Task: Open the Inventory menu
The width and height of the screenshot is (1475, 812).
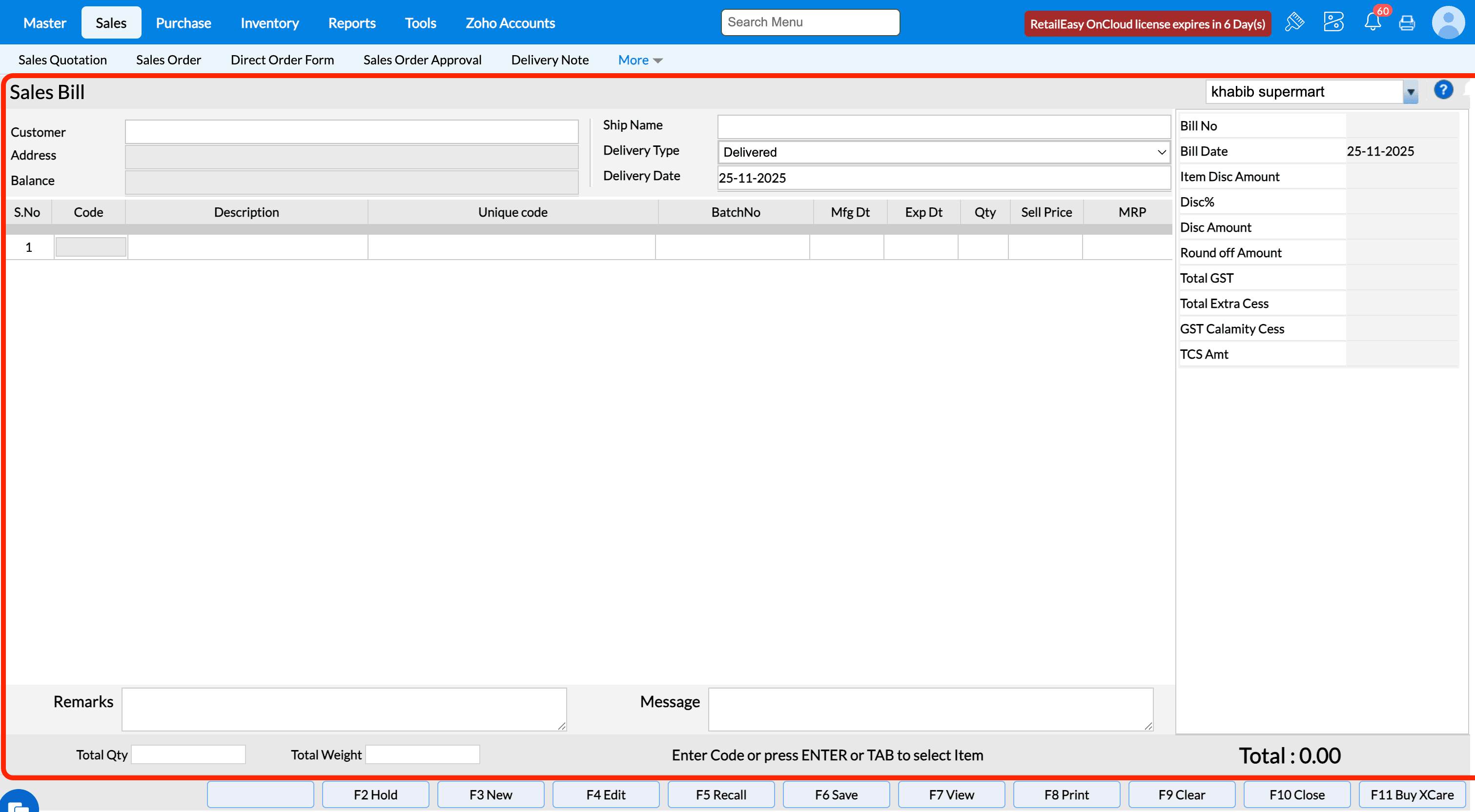Action: coord(269,23)
